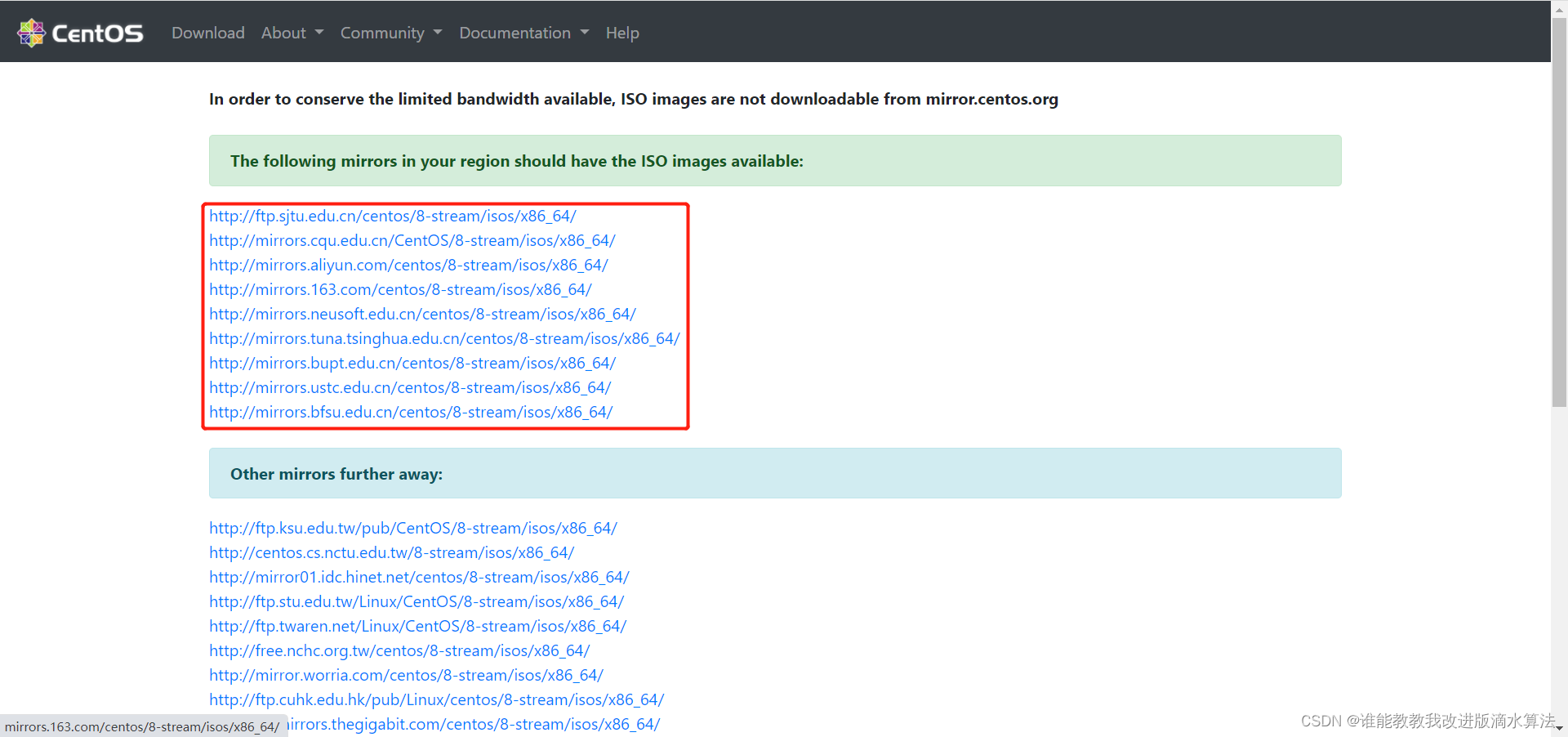Click the 'Other mirrors further away' heading
Viewport: 1568px width, 737px height.
pos(336,474)
